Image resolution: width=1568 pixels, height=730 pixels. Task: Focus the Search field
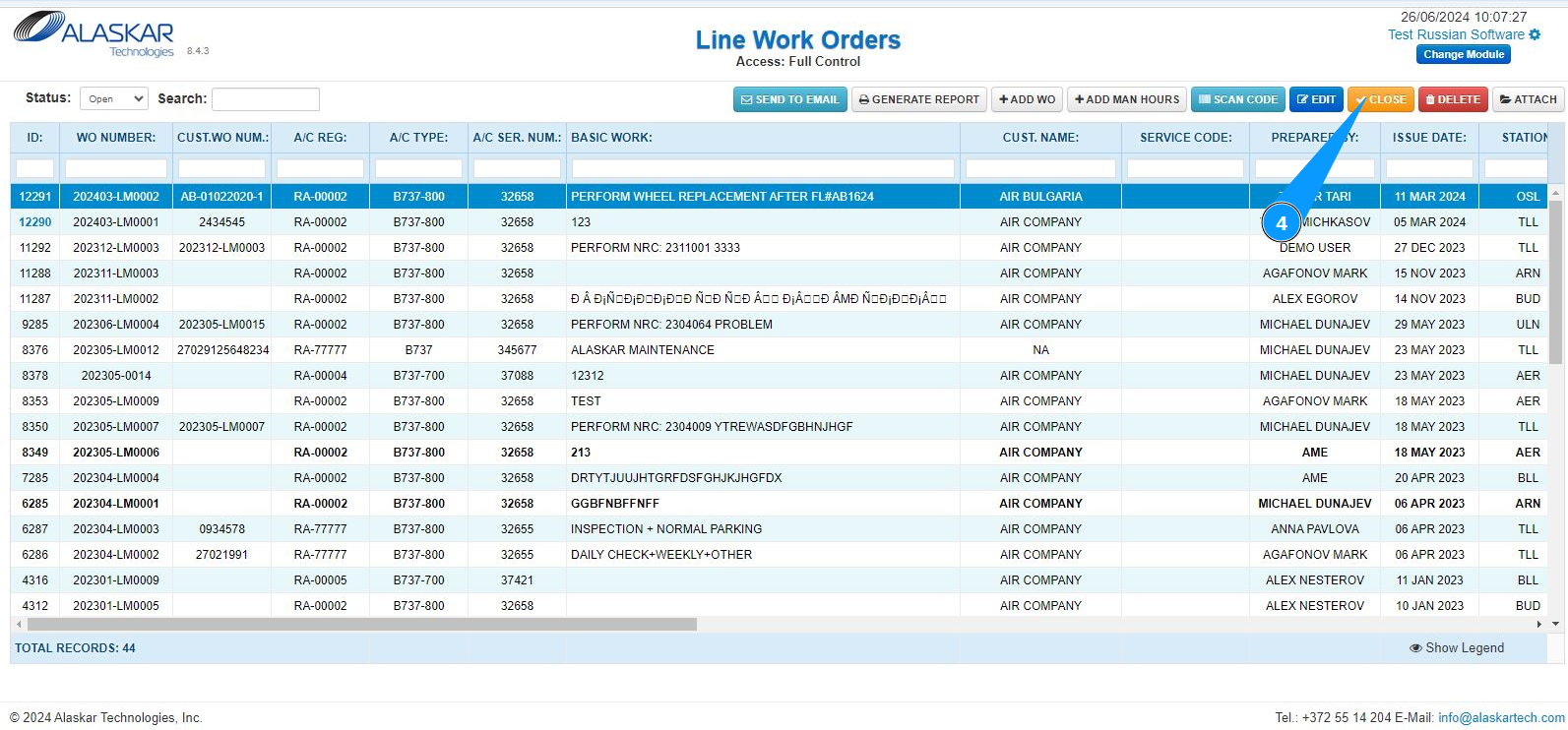pos(266,99)
